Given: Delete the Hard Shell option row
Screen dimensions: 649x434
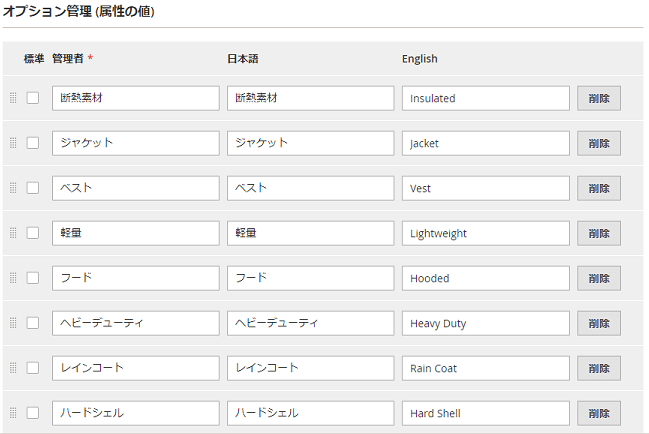Looking at the screenshot, I should coord(598,413).
